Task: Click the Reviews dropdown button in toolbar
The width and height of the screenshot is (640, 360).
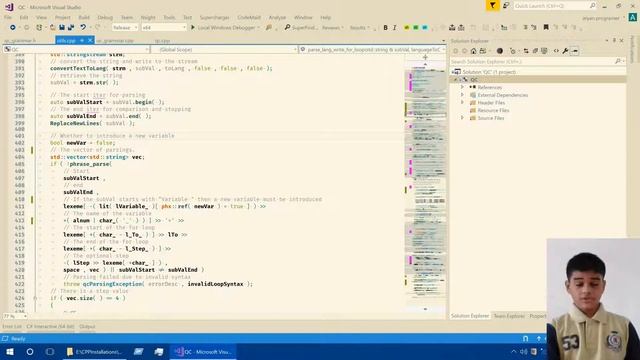Action: [x=333, y=27]
